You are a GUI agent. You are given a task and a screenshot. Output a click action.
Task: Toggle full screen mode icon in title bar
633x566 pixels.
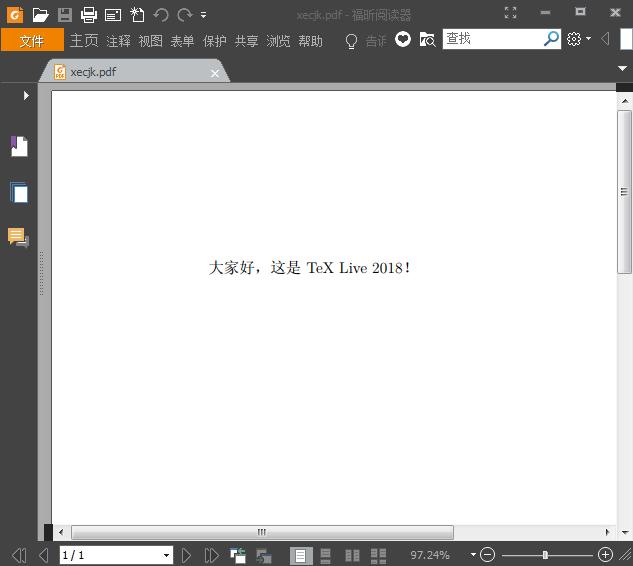point(511,13)
